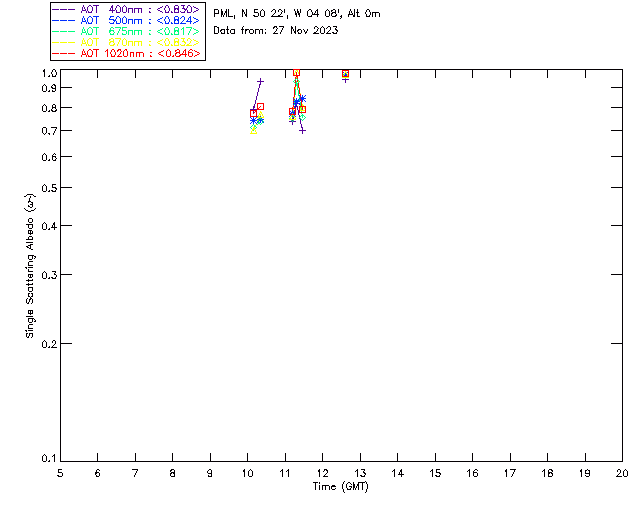640x512 pixels.
Task: Click the red AOT 1020nm legend entry
Action: 126,53
